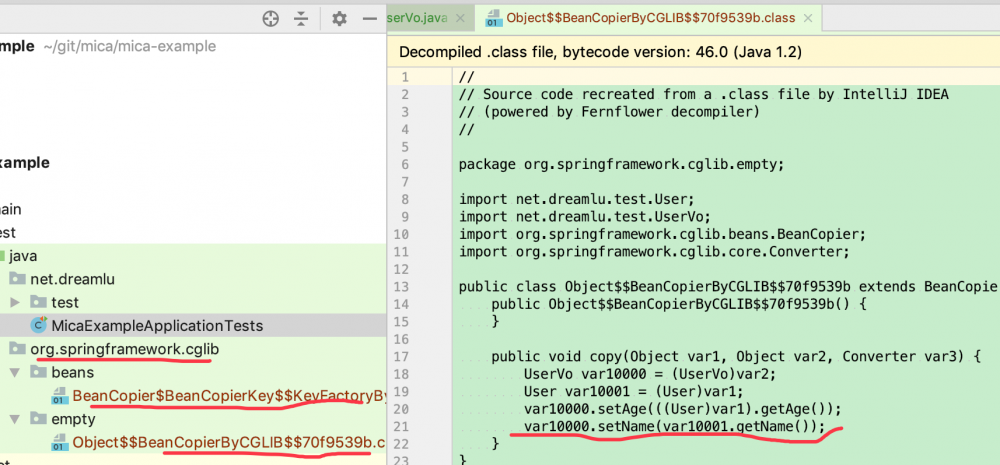The width and height of the screenshot is (1000, 465).
Task: Select the net.dreamlu package
Action: [72, 279]
